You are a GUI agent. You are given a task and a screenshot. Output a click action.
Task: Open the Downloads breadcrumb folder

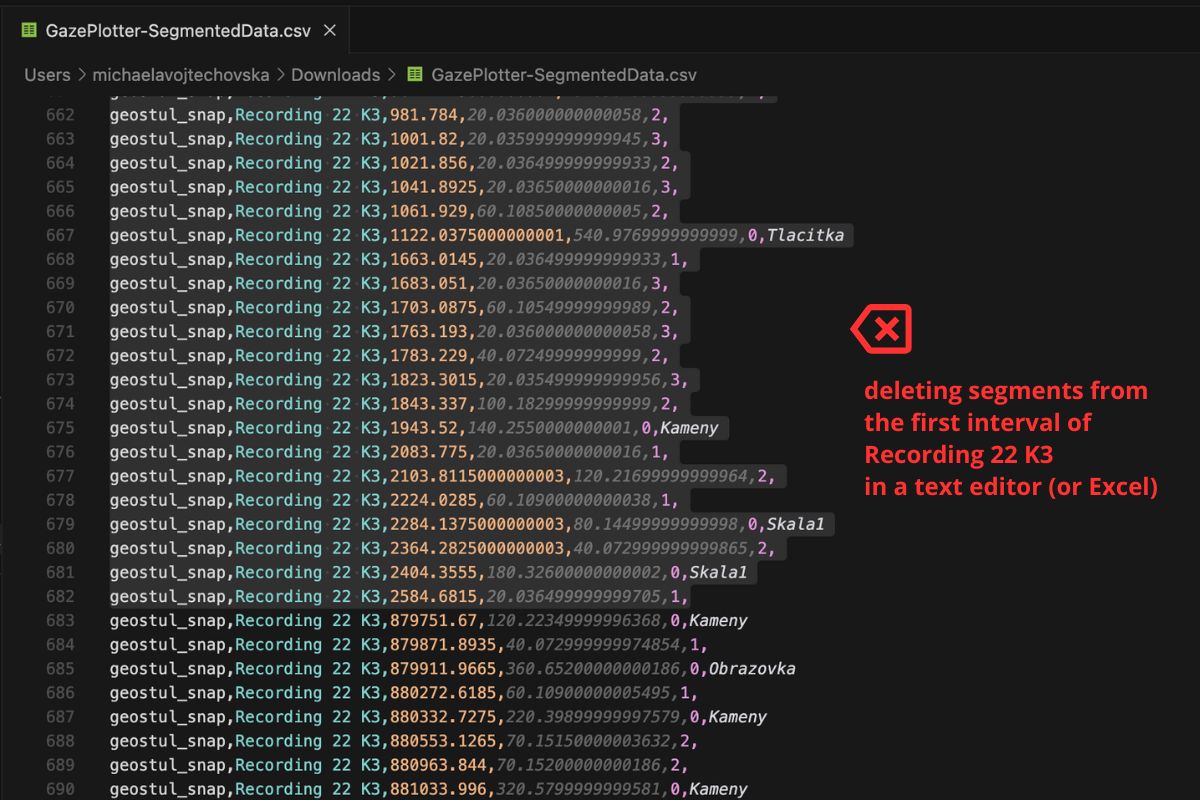tap(335, 75)
